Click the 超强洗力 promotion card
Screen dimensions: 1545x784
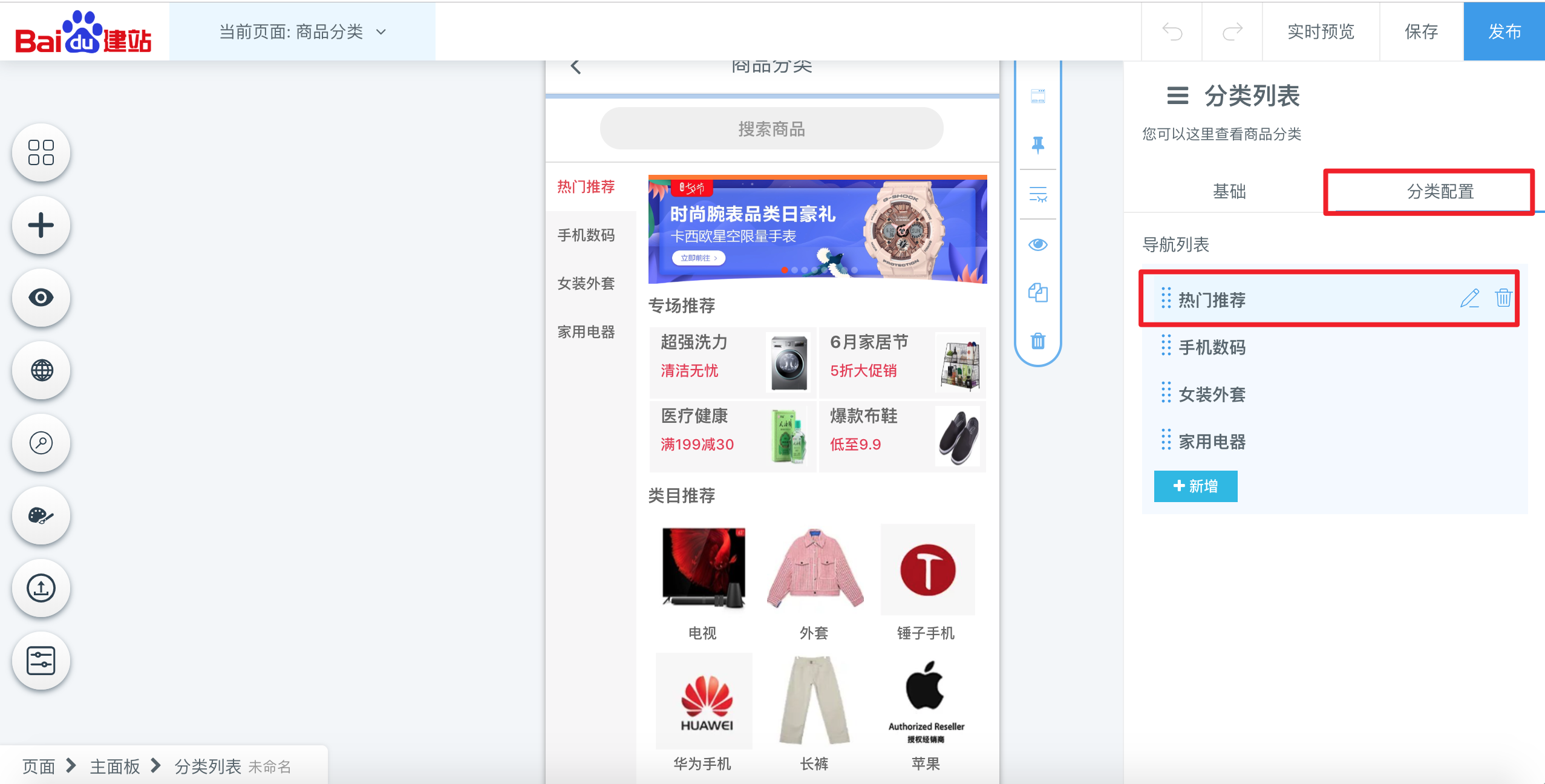click(733, 362)
